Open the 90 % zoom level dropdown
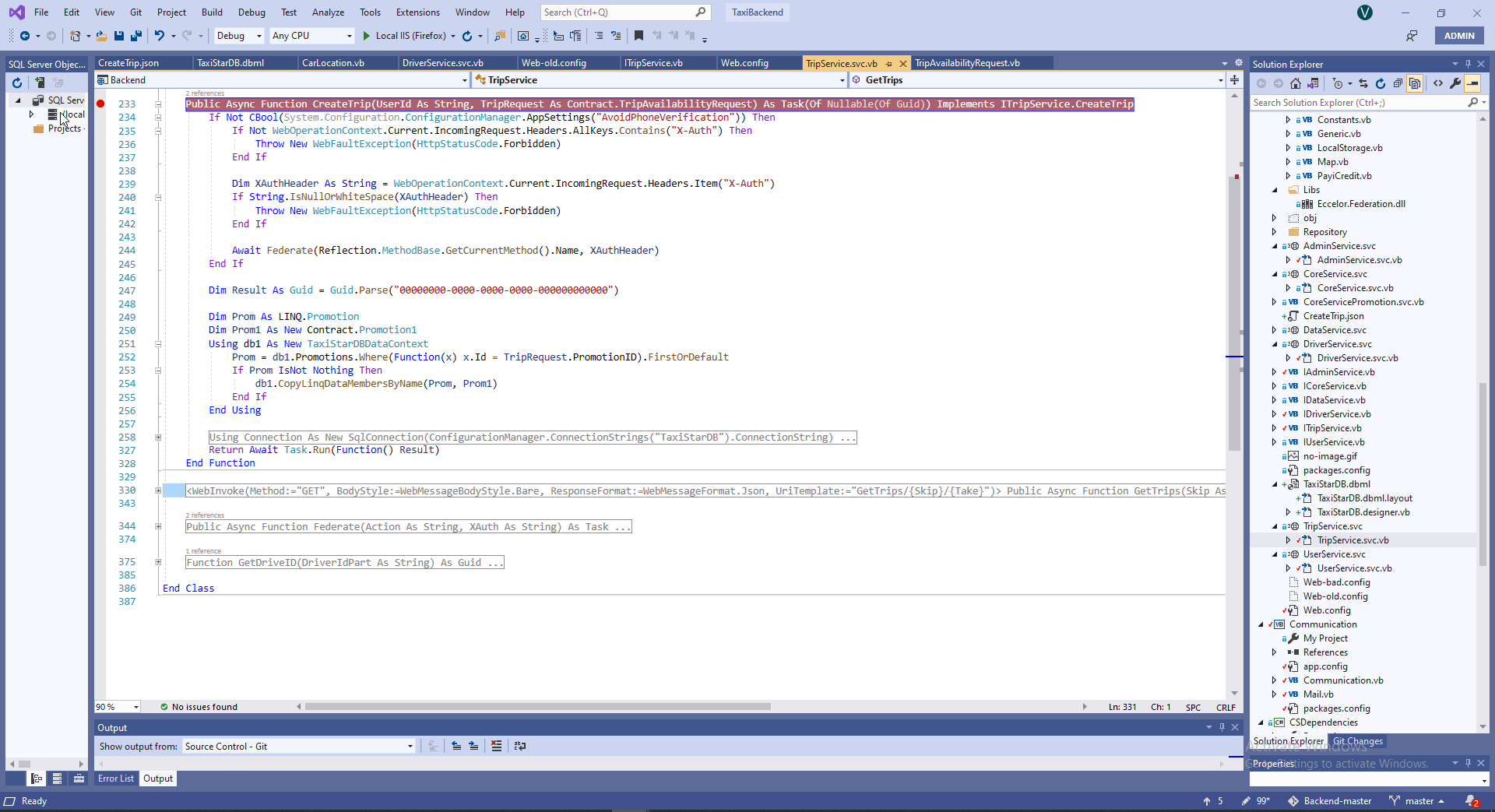The width and height of the screenshot is (1495, 812). coord(118,707)
